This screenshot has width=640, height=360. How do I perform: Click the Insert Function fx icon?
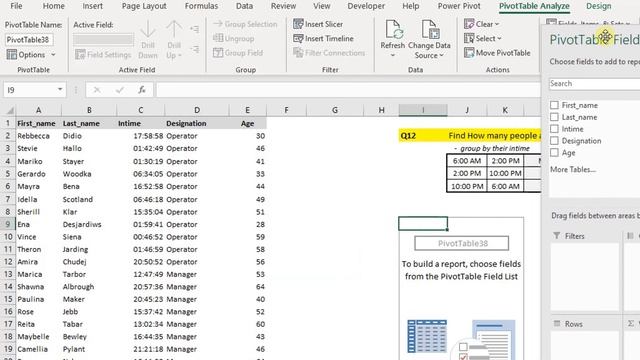142,90
